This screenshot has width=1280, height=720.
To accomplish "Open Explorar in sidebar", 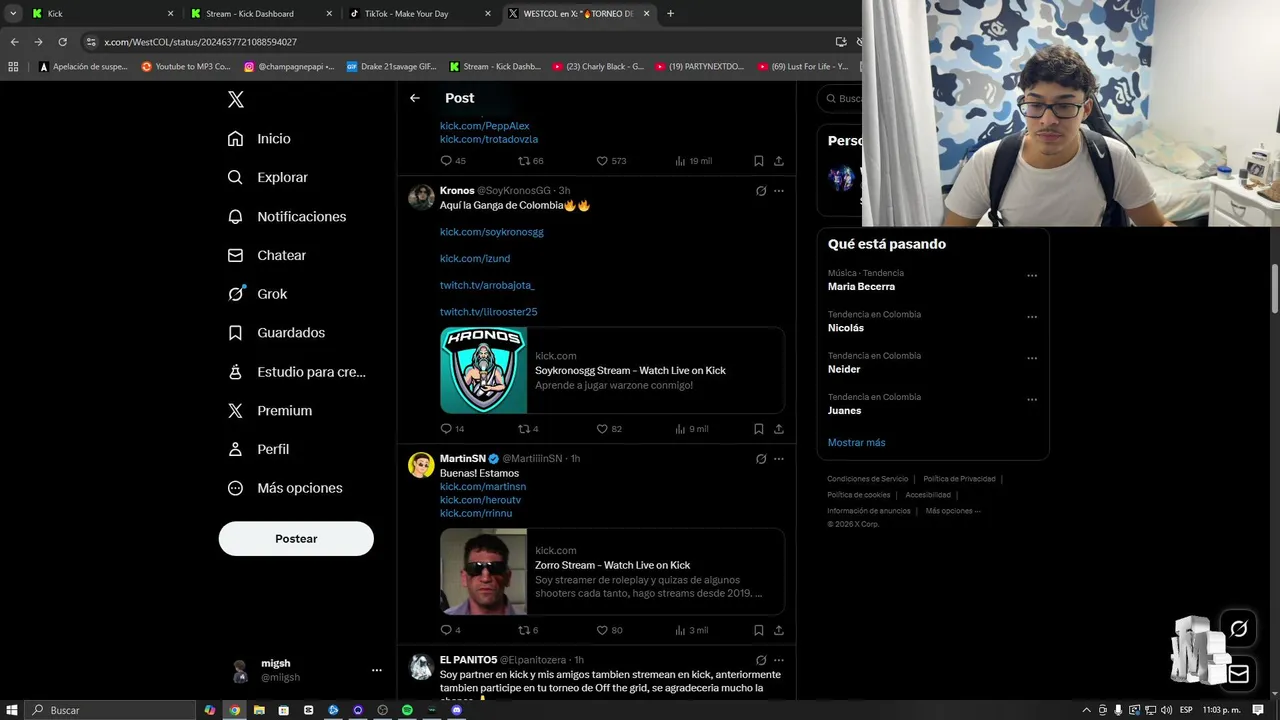I will click(x=267, y=177).
